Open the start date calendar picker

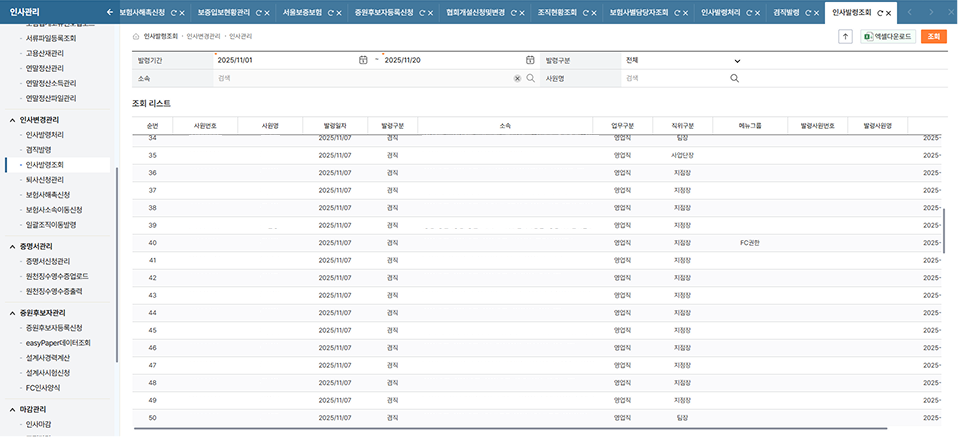[363, 61]
